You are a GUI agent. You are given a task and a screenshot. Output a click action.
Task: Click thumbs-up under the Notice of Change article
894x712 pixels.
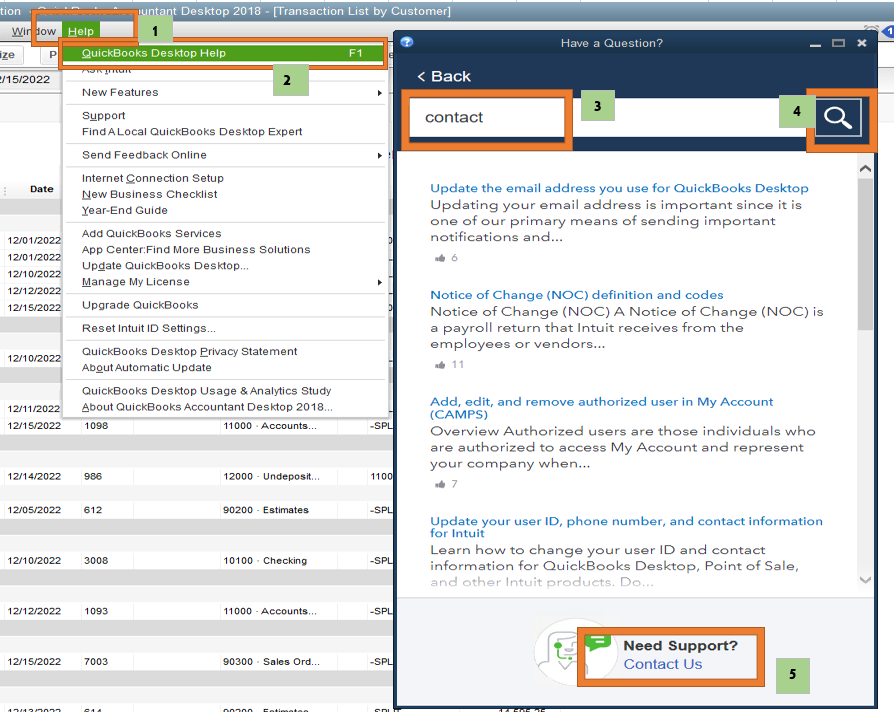(440, 365)
